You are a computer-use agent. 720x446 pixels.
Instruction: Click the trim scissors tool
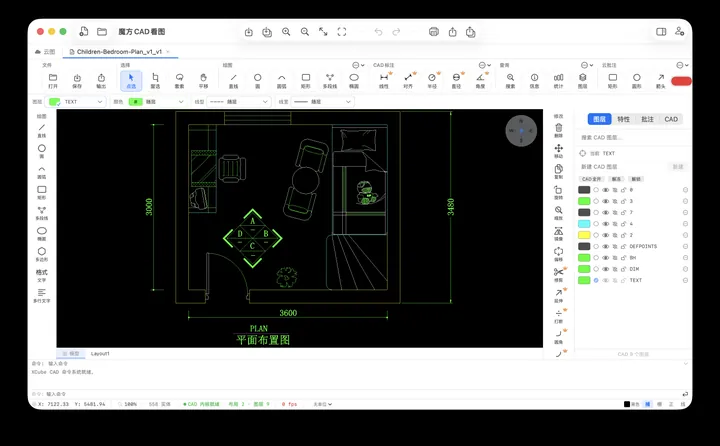(558, 274)
